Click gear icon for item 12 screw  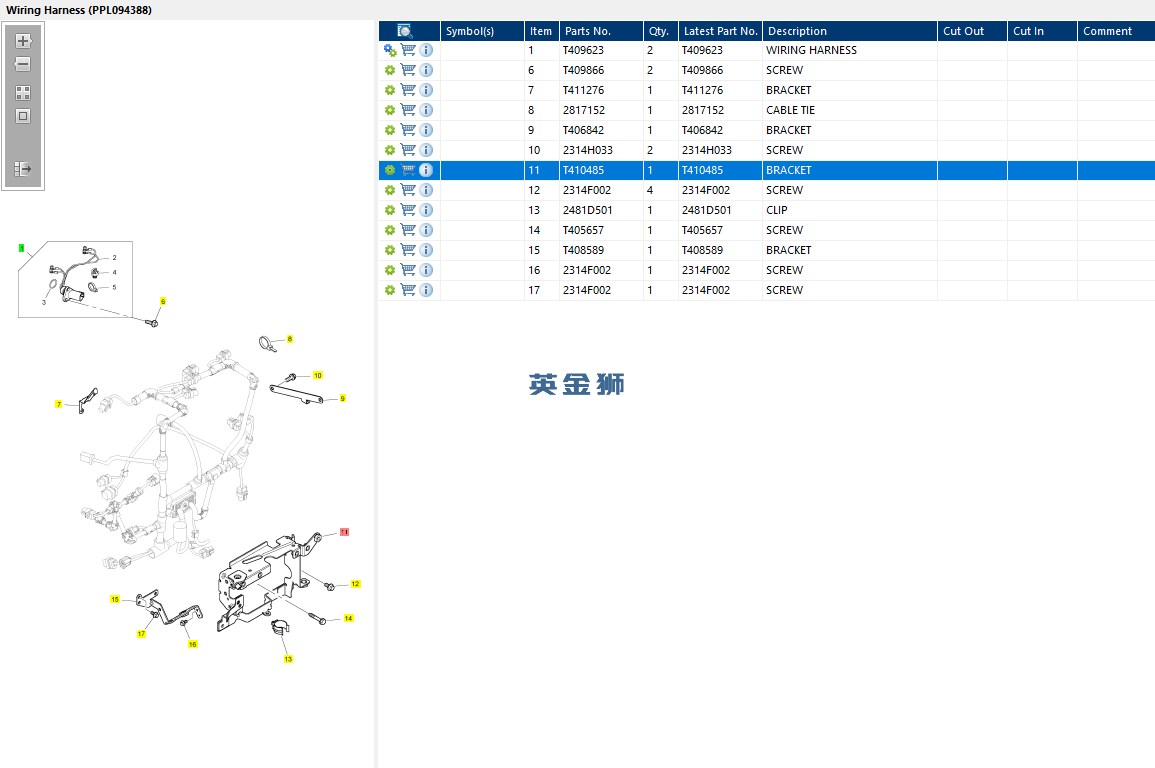(x=390, y=190)
